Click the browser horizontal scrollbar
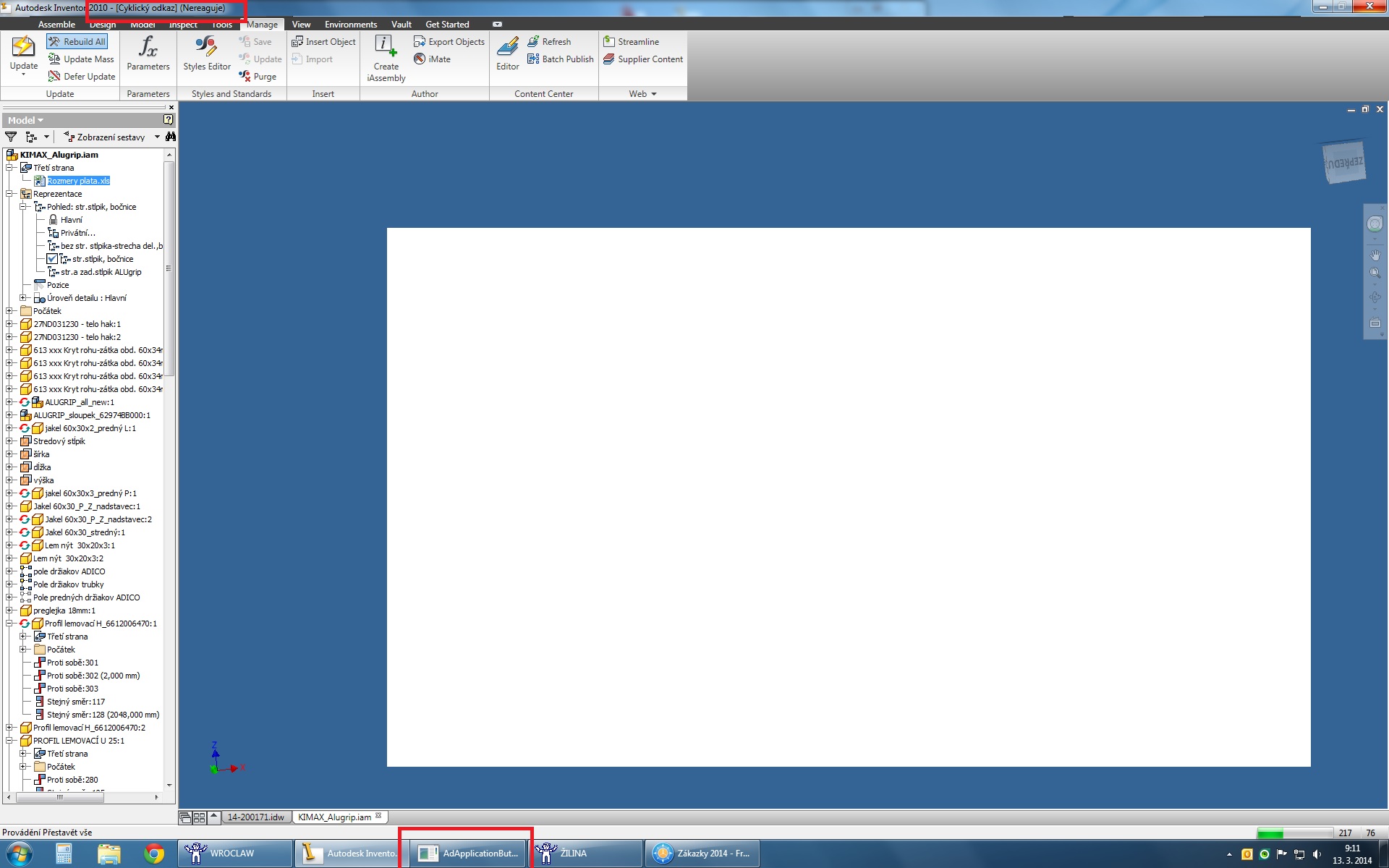The height and width of the screenshot is (868, 1389). click(x=61, y=797)
